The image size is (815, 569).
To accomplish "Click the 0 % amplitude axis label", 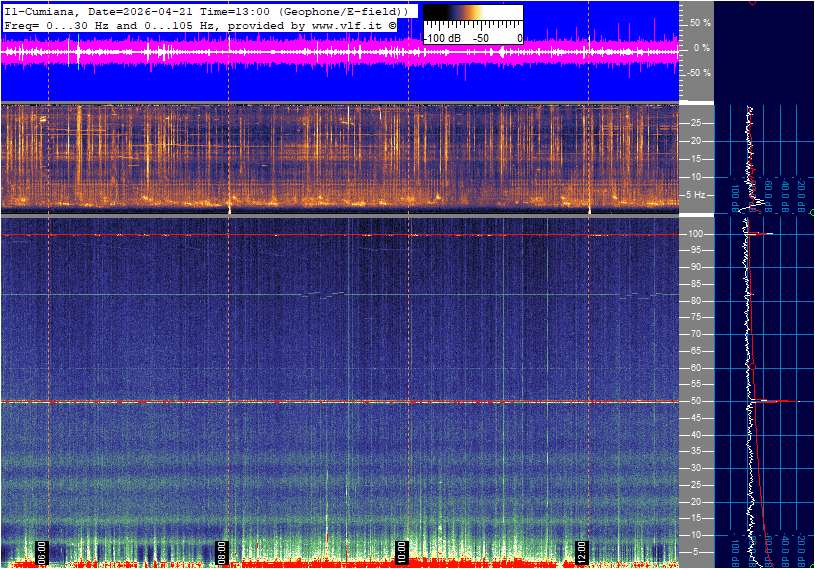I will (703, 48).
